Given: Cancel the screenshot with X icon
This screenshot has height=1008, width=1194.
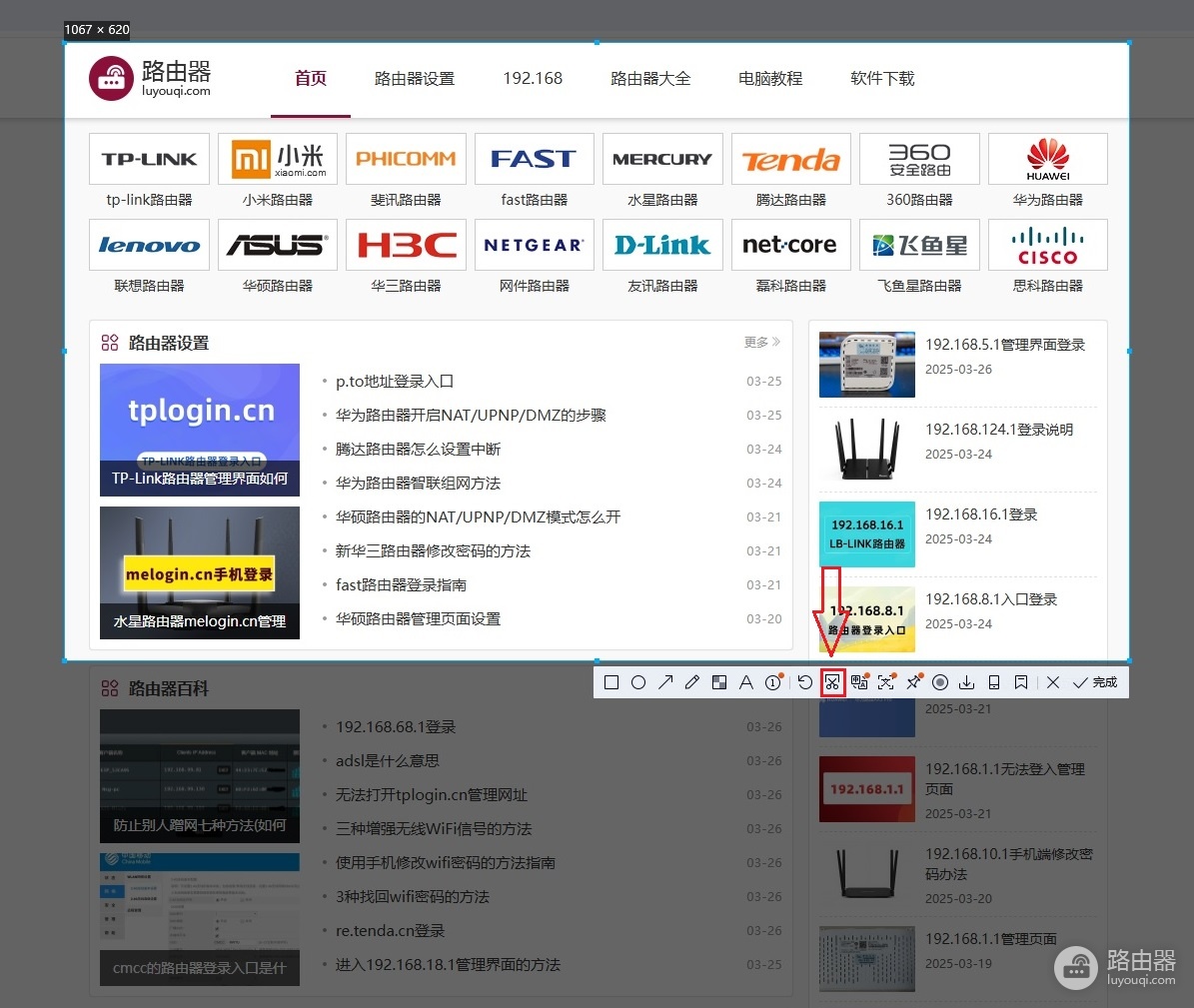Looking at the screenshot, I should pos(1053,682).
